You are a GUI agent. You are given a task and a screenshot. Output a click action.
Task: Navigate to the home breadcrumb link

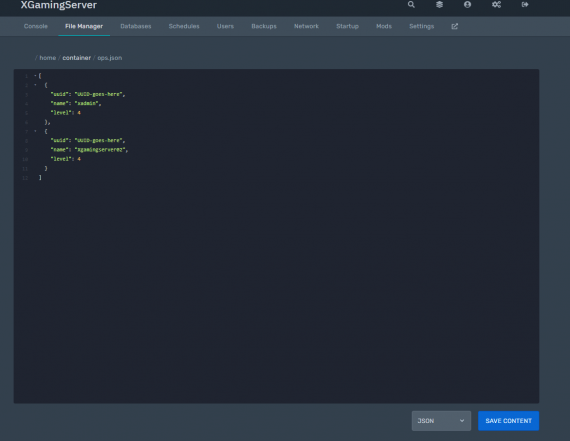(48, 58)
